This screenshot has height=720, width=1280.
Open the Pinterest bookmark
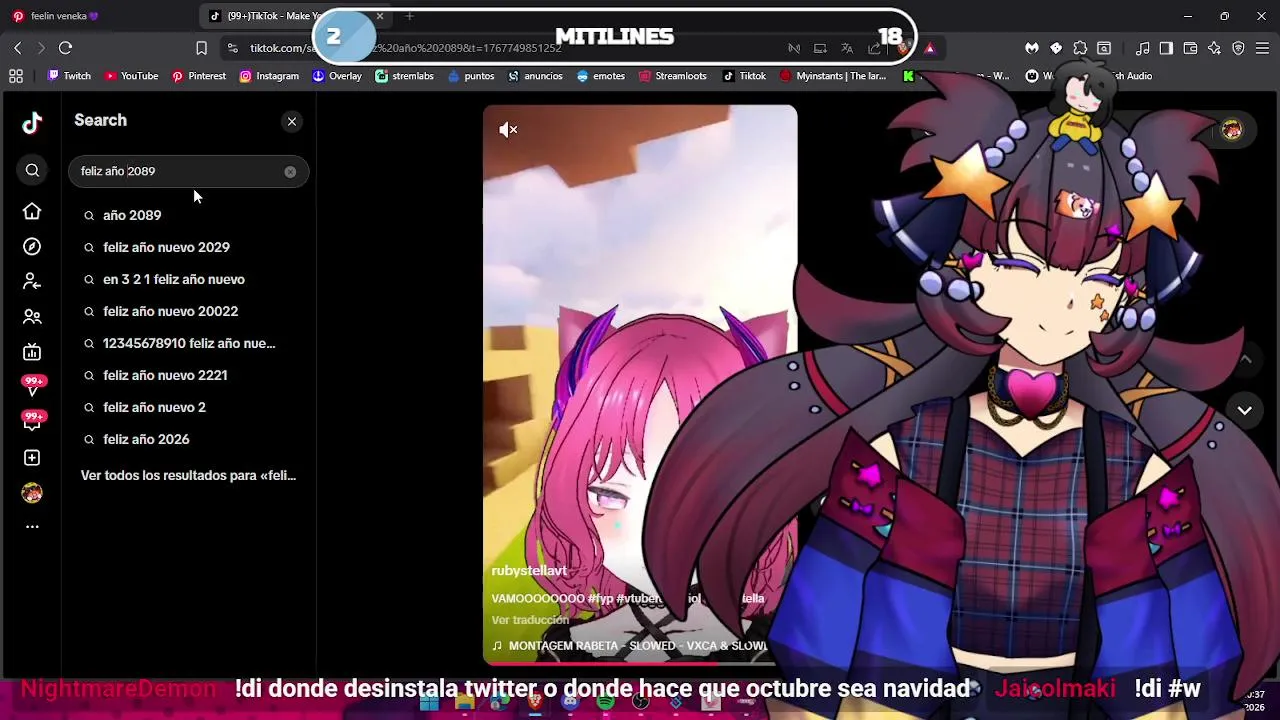tap(198, 76)
